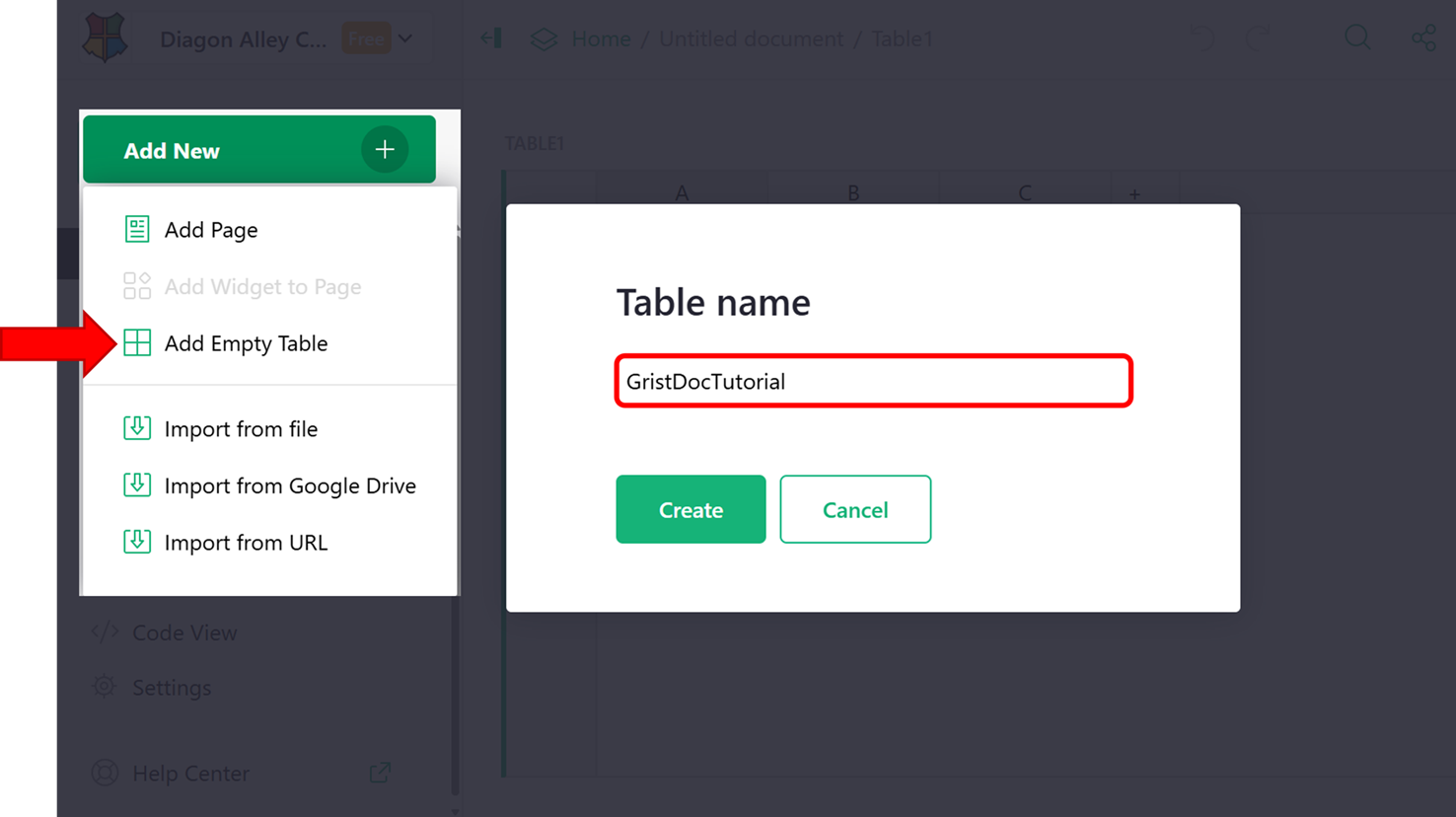Screen dimensions: 1456x817
Task: Click the undo arrow icon
Action: coord(1201,37)
